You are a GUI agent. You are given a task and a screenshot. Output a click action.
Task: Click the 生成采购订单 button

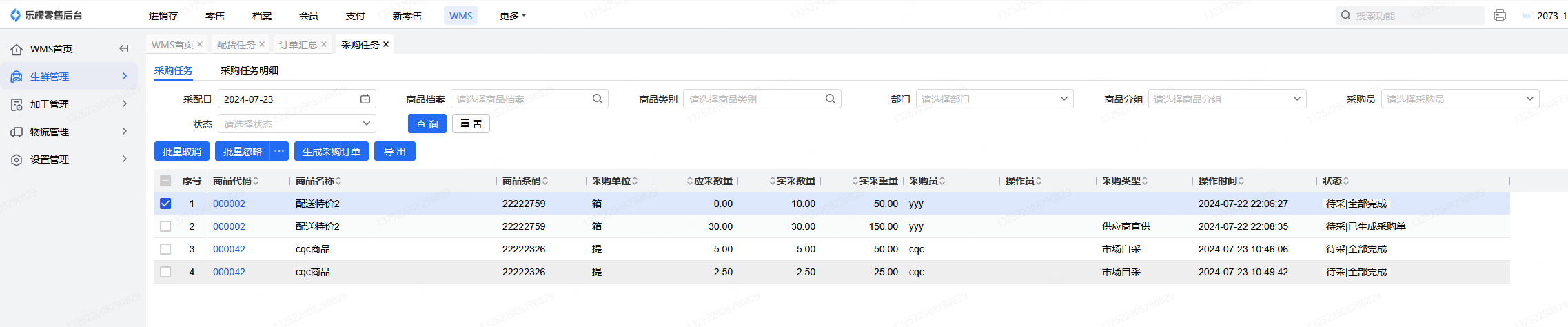pos(331,152)
